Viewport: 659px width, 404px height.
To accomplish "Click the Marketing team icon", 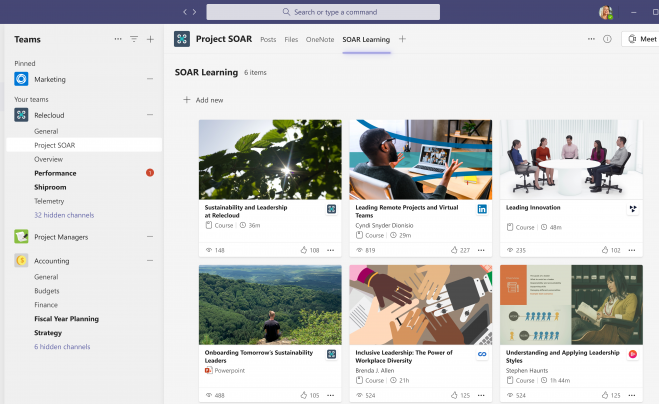I will click(x=21, y=79).
